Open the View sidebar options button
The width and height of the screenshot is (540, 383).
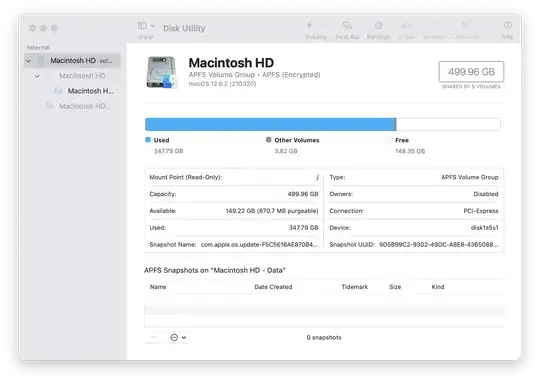pos(142,25)
